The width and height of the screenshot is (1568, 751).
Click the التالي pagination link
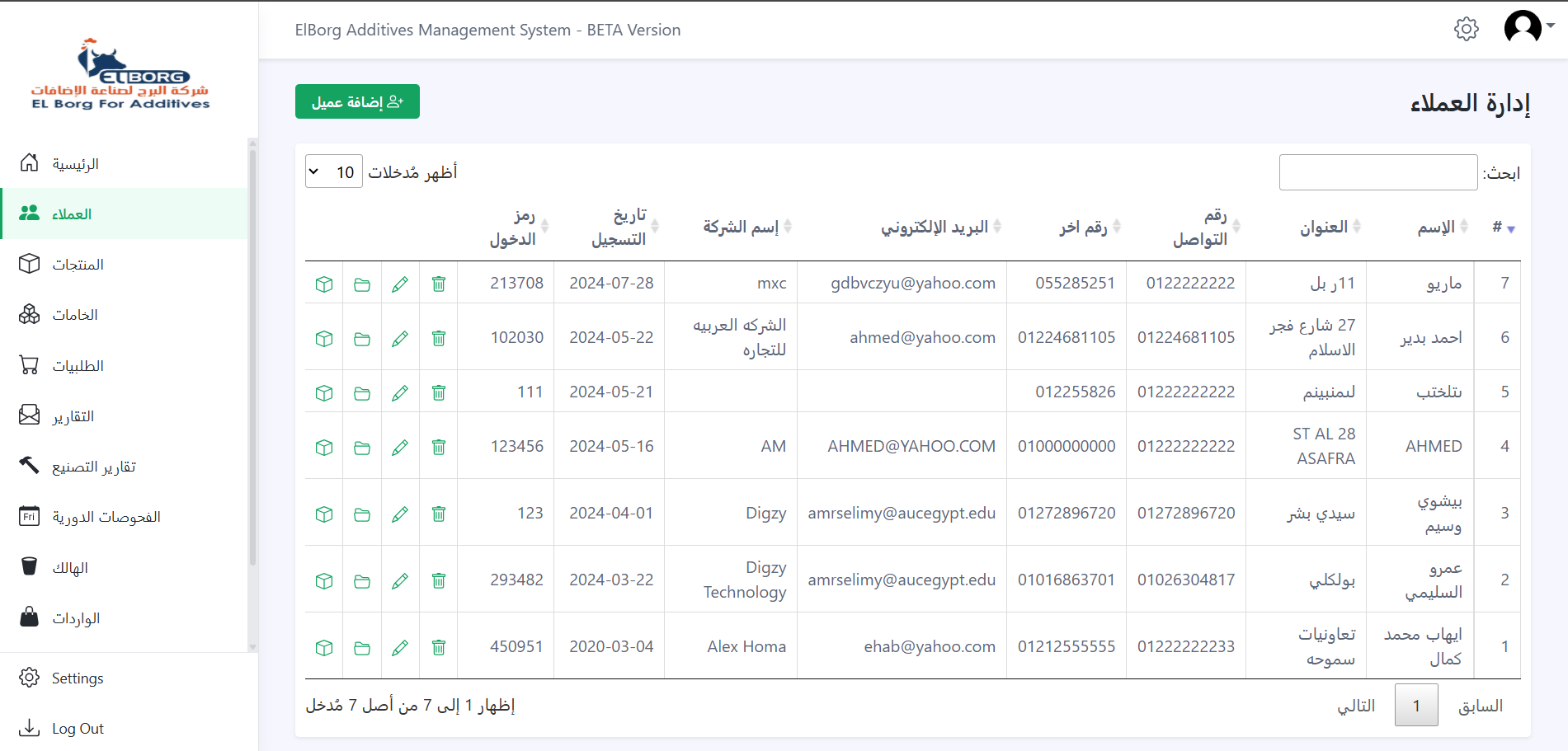[x=1356, y=706]
